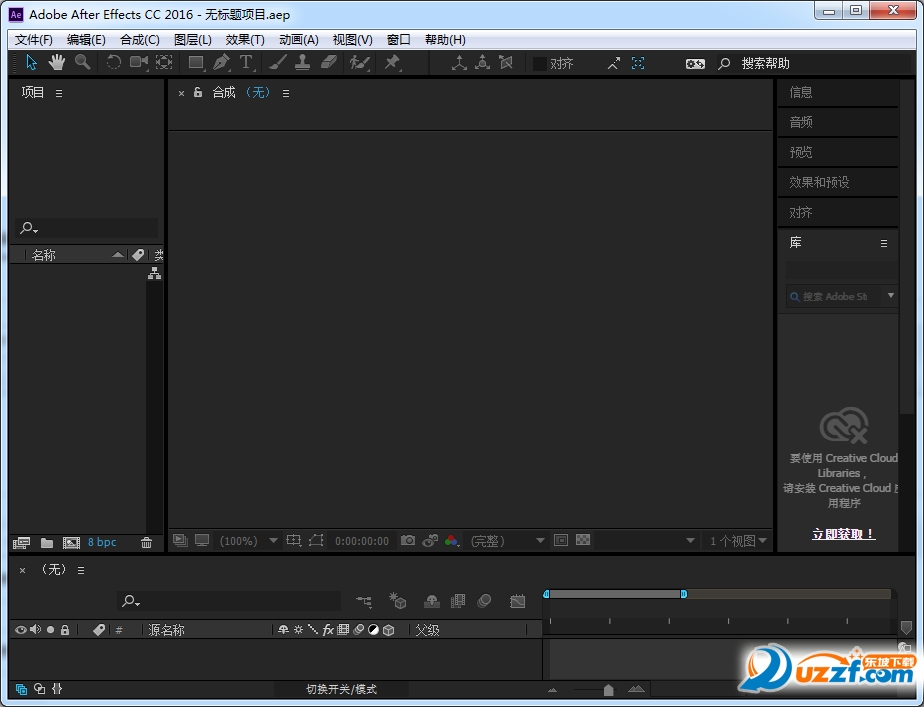
Task: Click the timeline zoom slider handle
Action: point(609,689)
